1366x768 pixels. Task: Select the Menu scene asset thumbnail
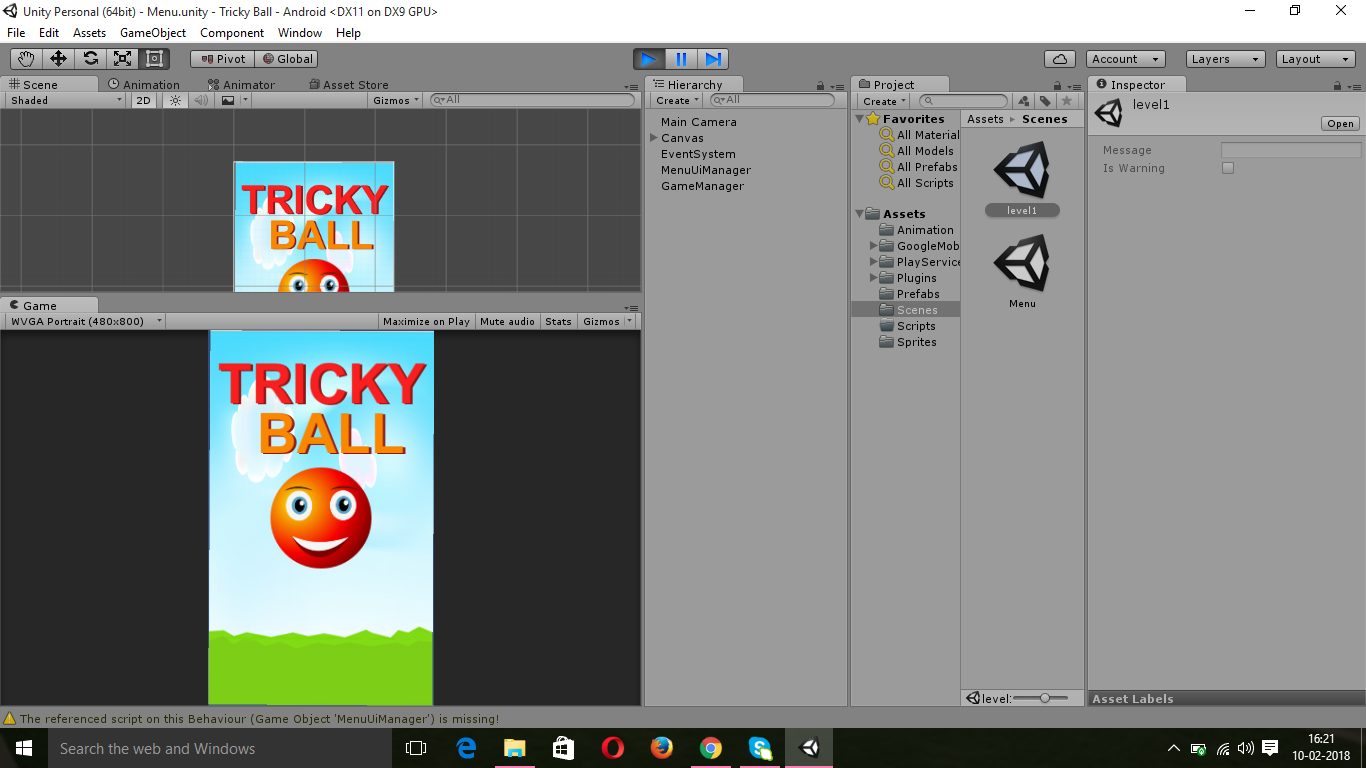tap(1021, 263)
